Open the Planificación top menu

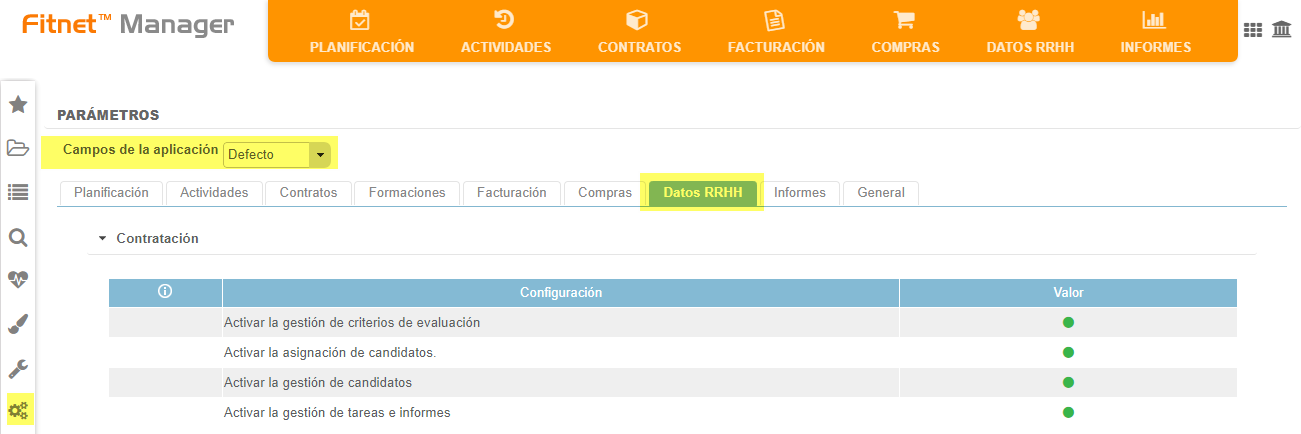(x=361, y=32)
